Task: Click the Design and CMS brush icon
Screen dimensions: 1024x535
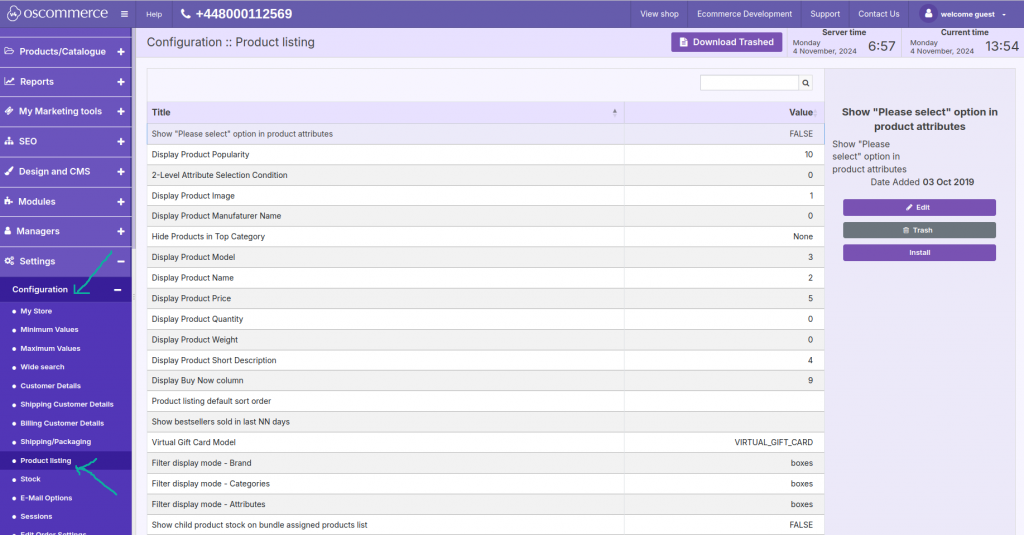Action: pyautogui.click(x=8, y=171)
